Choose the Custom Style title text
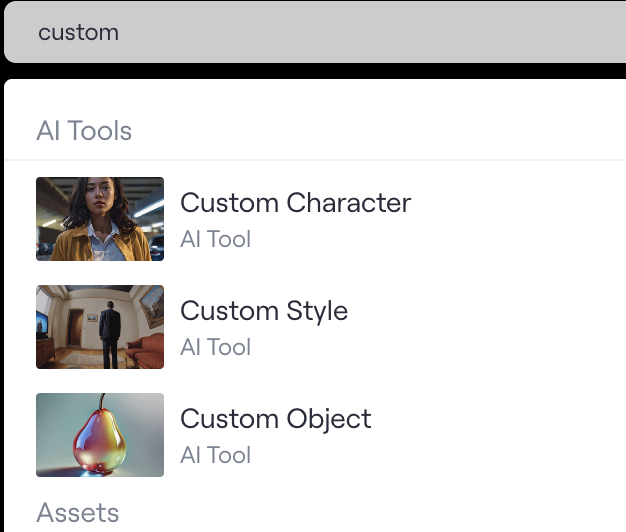This screenshot has height=532, width=626. (264, 311)
